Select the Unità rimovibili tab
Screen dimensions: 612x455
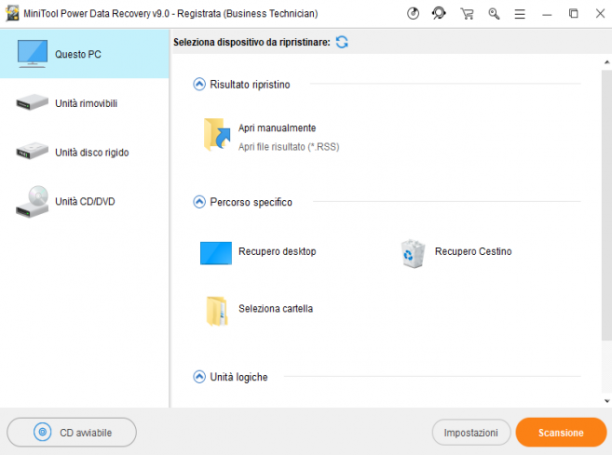[x=84, y=103]
